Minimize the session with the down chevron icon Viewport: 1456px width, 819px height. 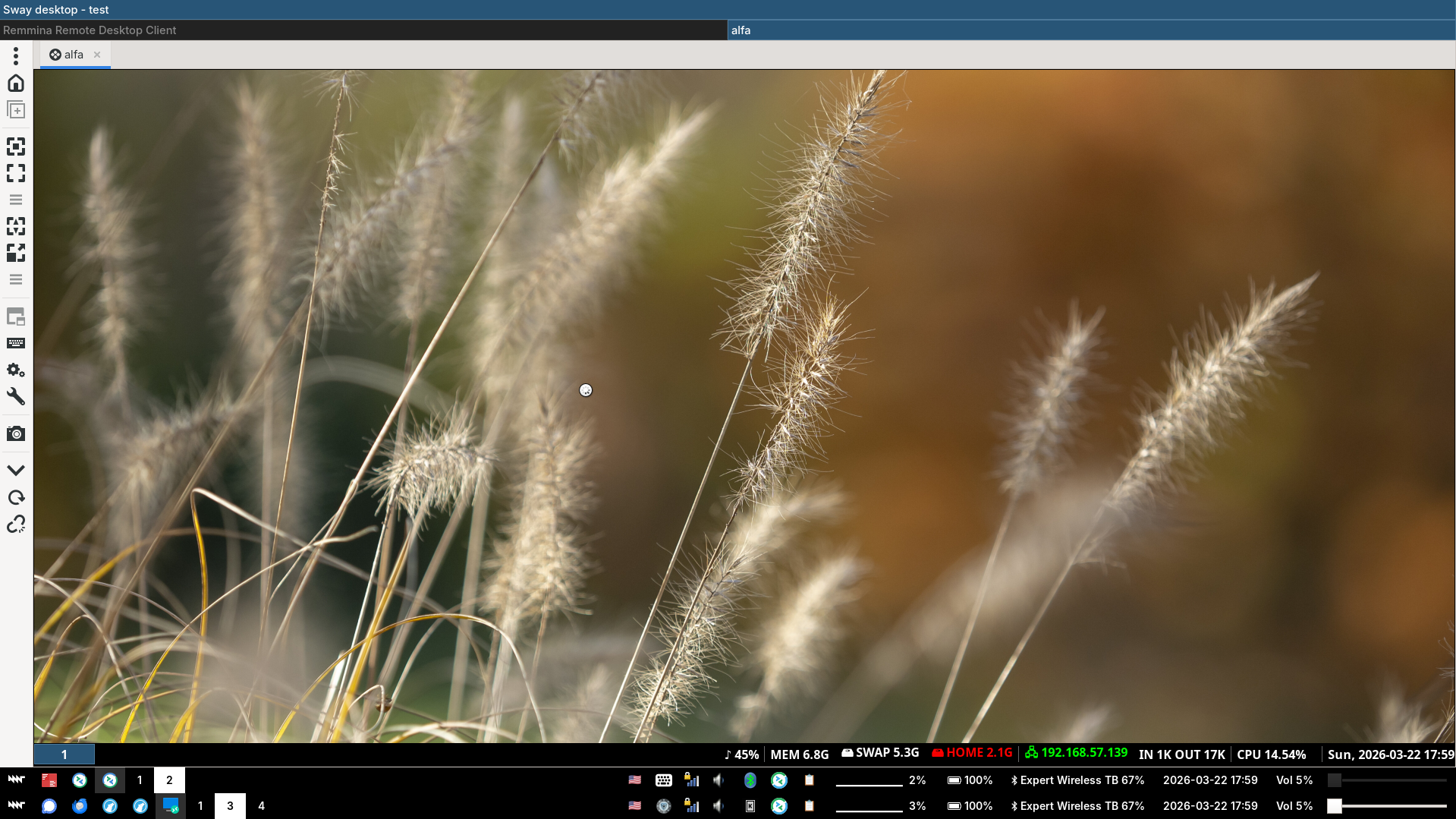(x=16, y=471)
